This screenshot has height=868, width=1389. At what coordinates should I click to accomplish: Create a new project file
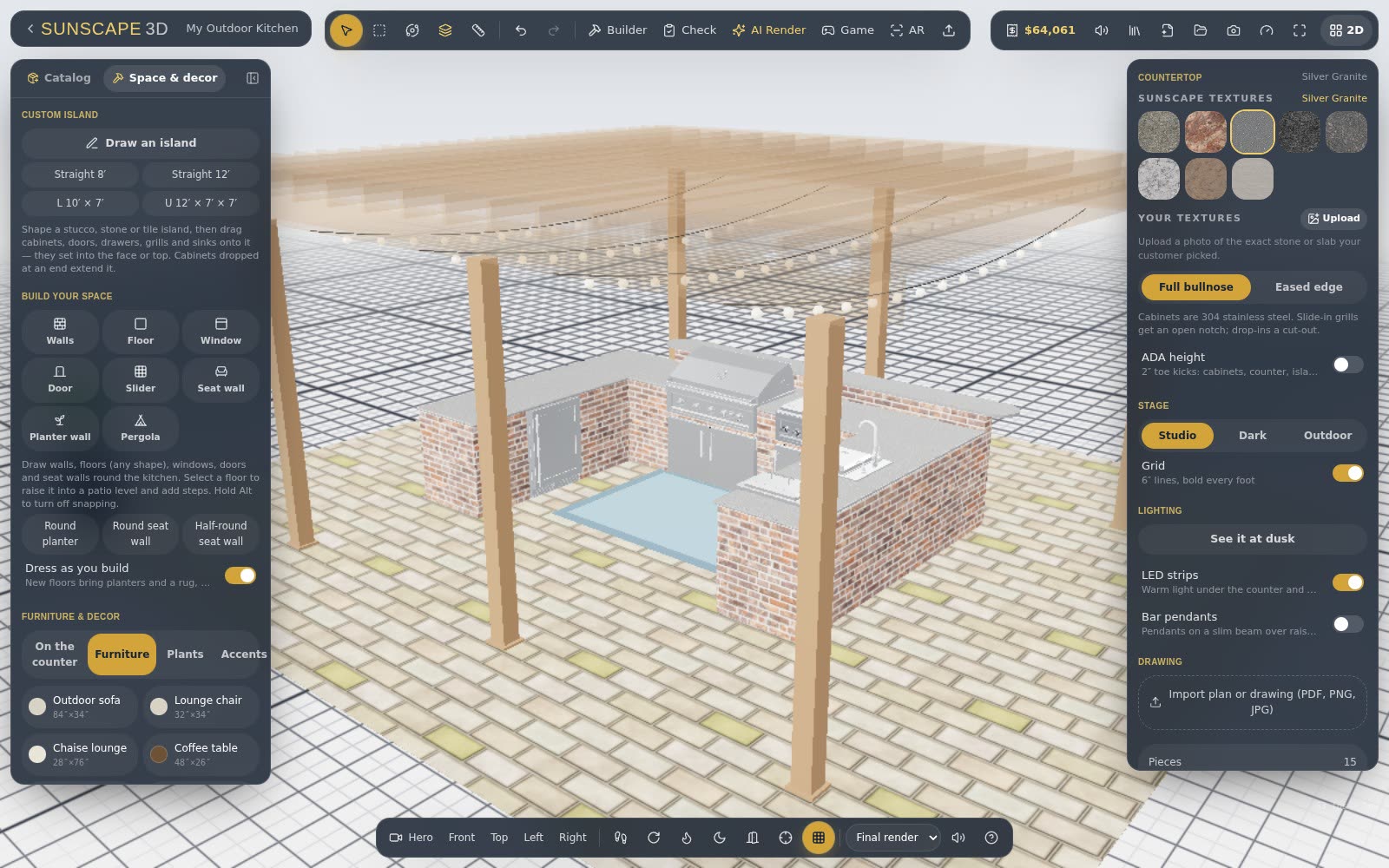pos(1168,30)
